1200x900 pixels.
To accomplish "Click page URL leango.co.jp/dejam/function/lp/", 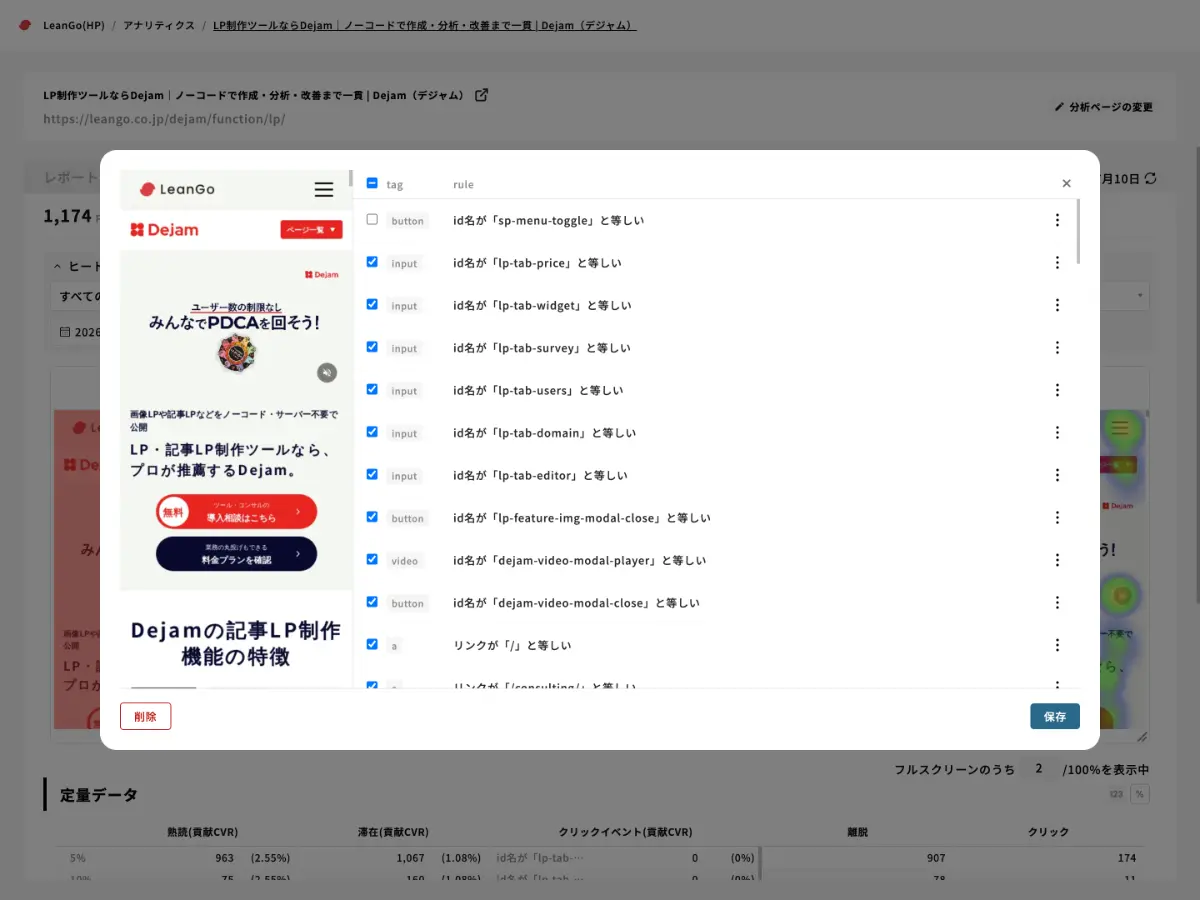I will click(x=165, y=118).
